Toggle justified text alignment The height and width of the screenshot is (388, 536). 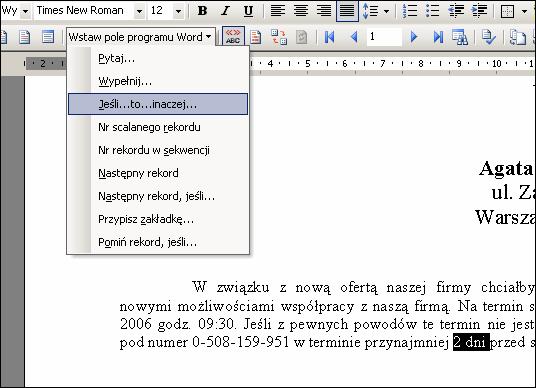347,11
